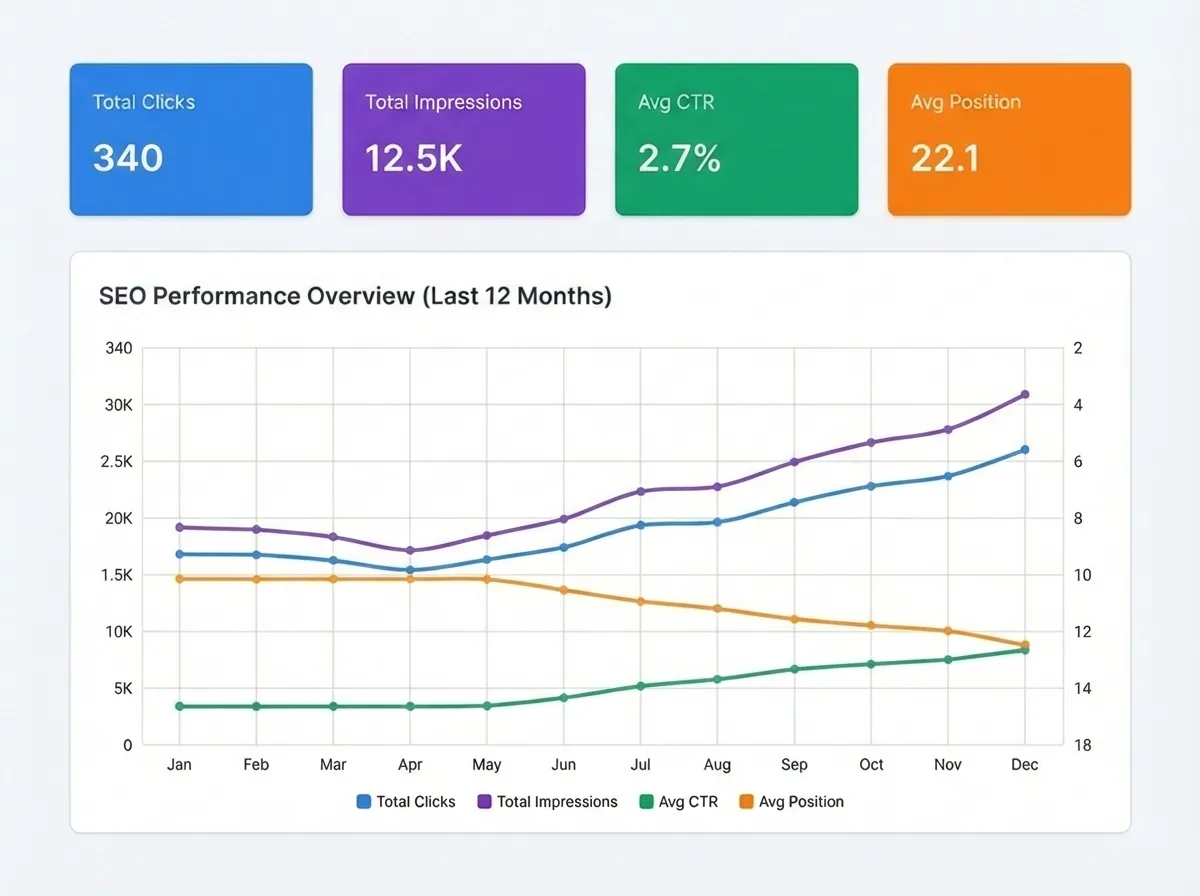Image resolution: width=1200 pixels, height=896 pixels.
Task: Open the orange Avg Position card
Action: (x=1009, y=139)
